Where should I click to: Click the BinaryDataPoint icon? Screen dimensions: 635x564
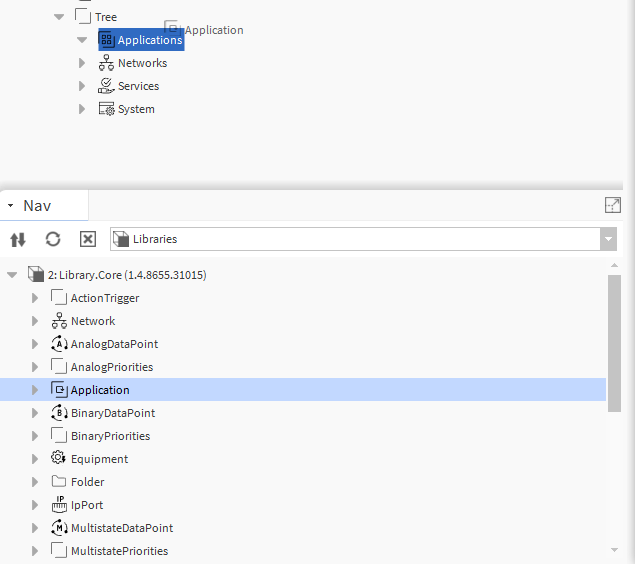58,413
